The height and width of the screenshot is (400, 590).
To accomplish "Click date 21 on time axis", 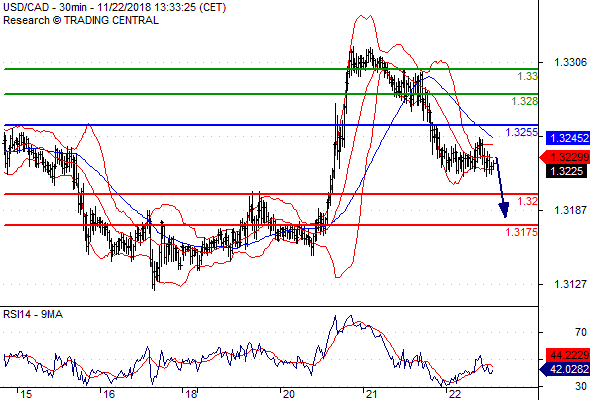I will coord(372,394).
